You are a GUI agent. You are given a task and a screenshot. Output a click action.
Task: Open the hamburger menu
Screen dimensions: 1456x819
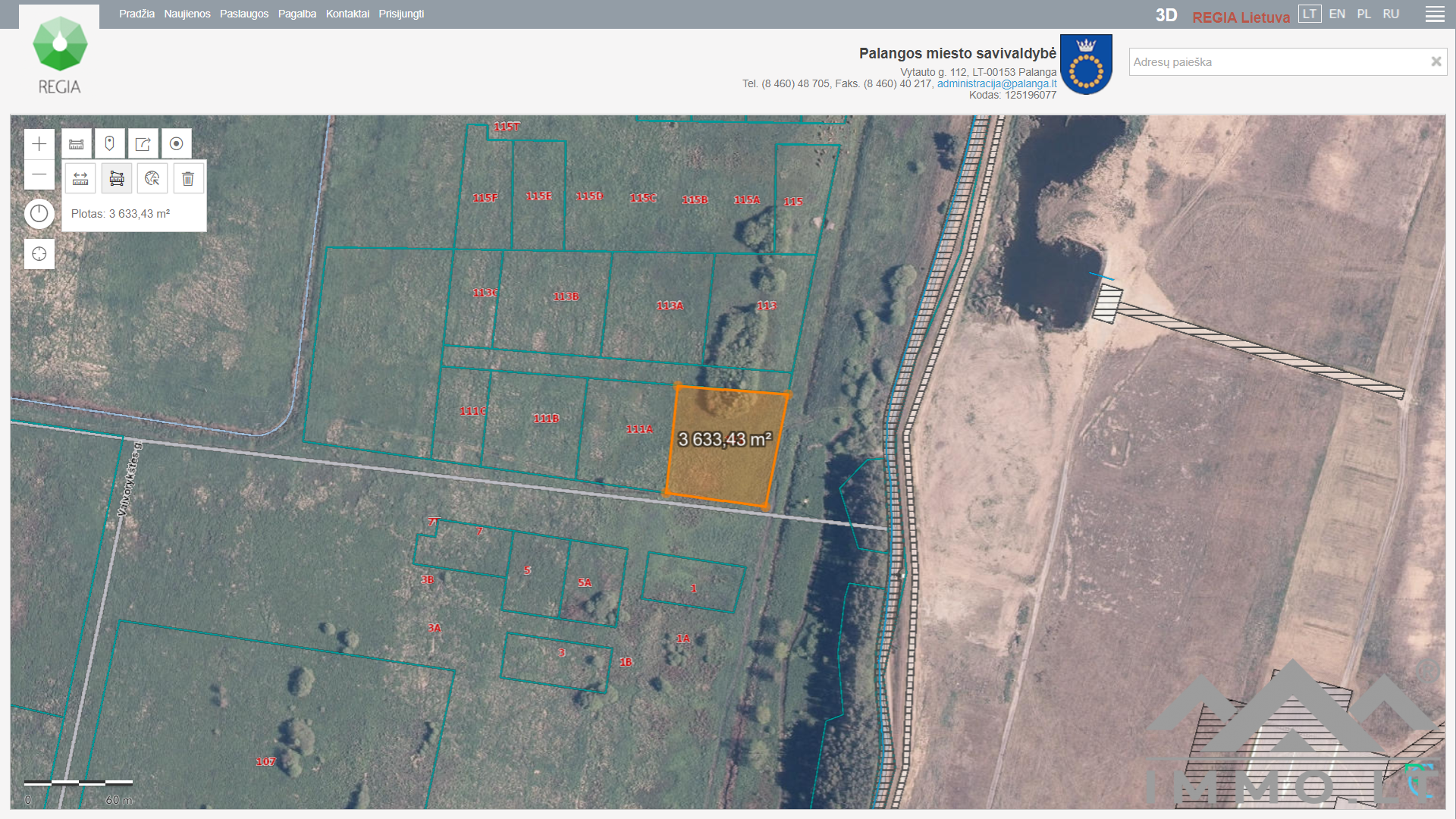[1435, 14]
